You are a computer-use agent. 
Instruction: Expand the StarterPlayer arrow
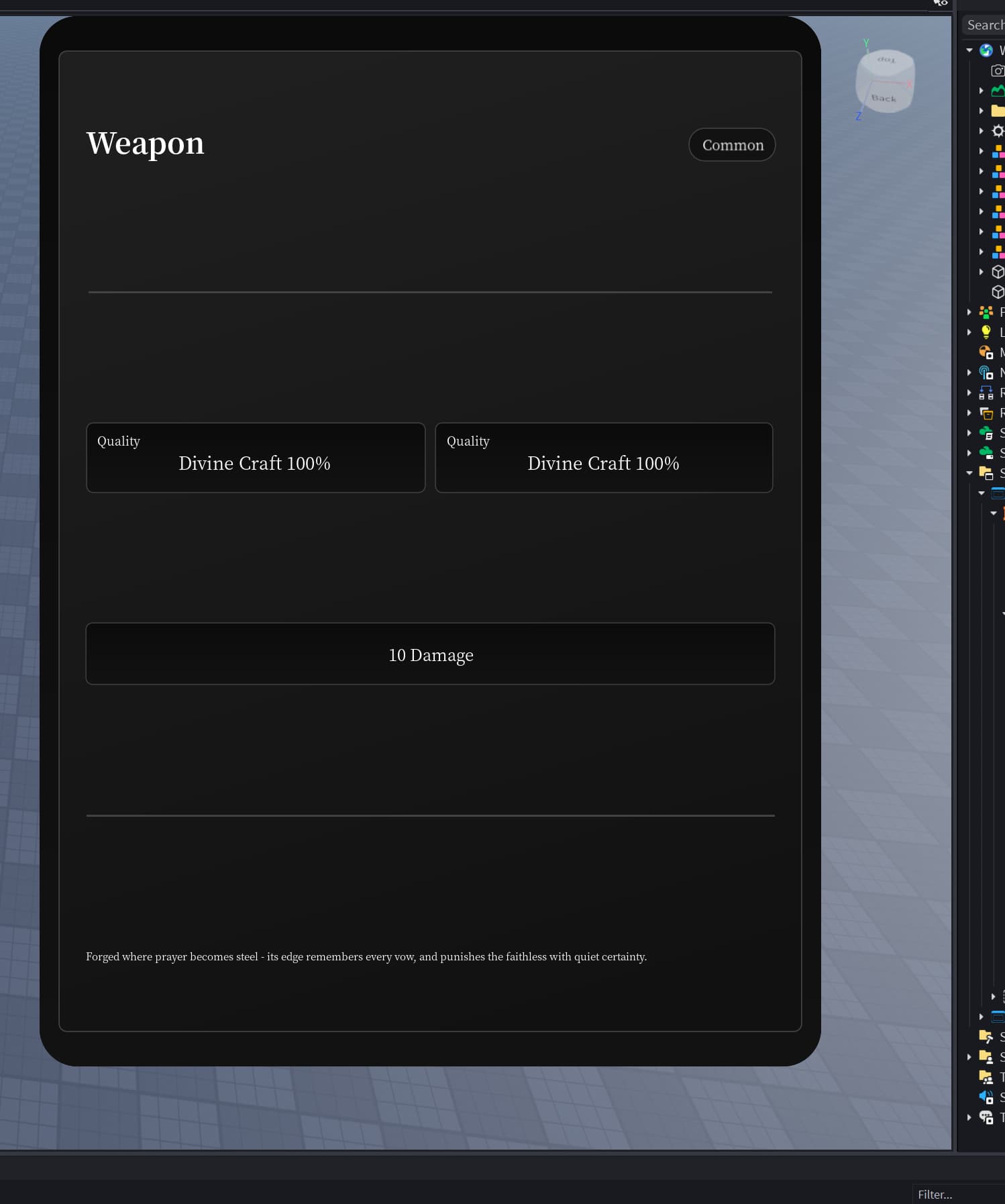pos(969,1057)
